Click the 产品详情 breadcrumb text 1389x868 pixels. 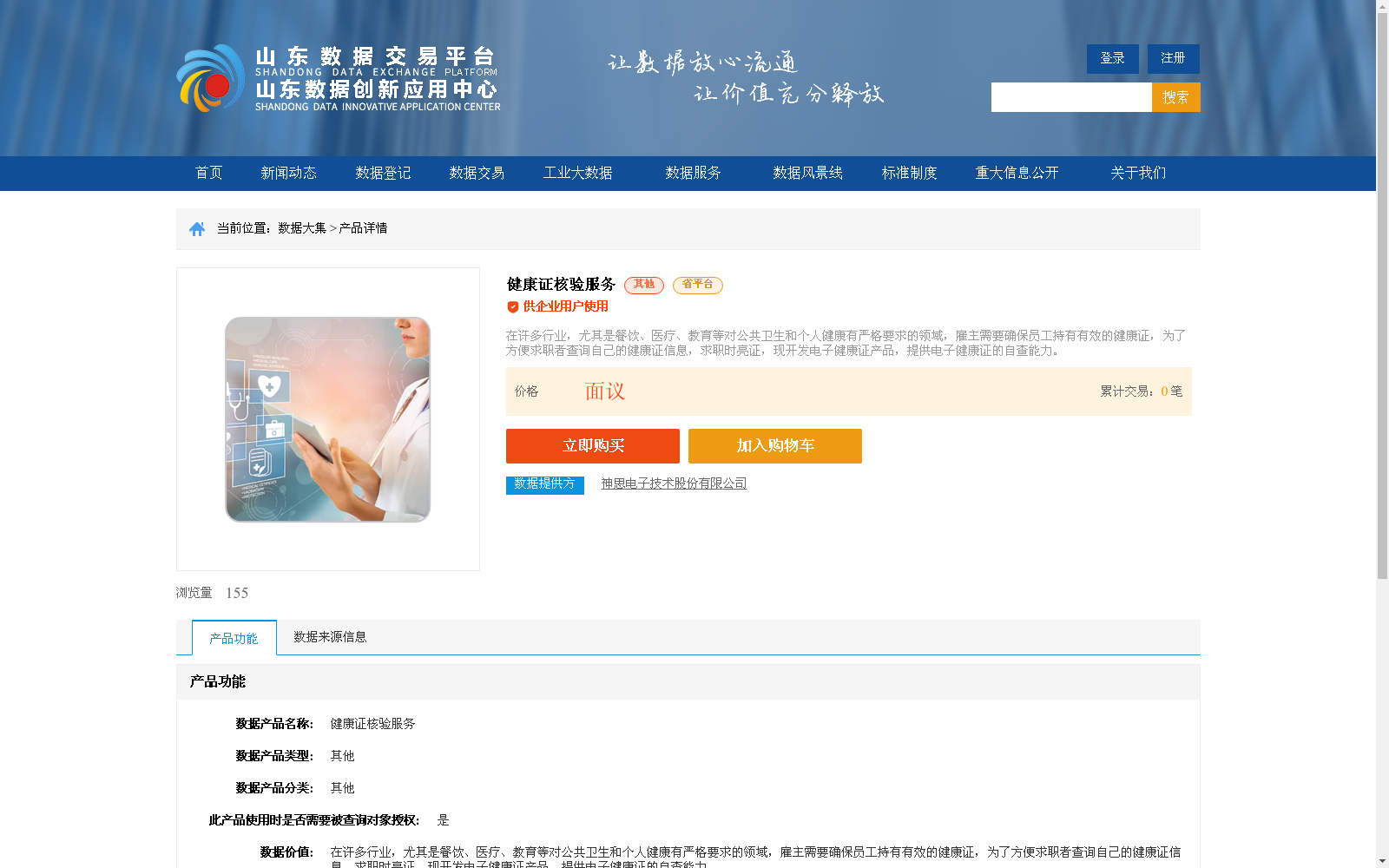(x=363, y=228)
